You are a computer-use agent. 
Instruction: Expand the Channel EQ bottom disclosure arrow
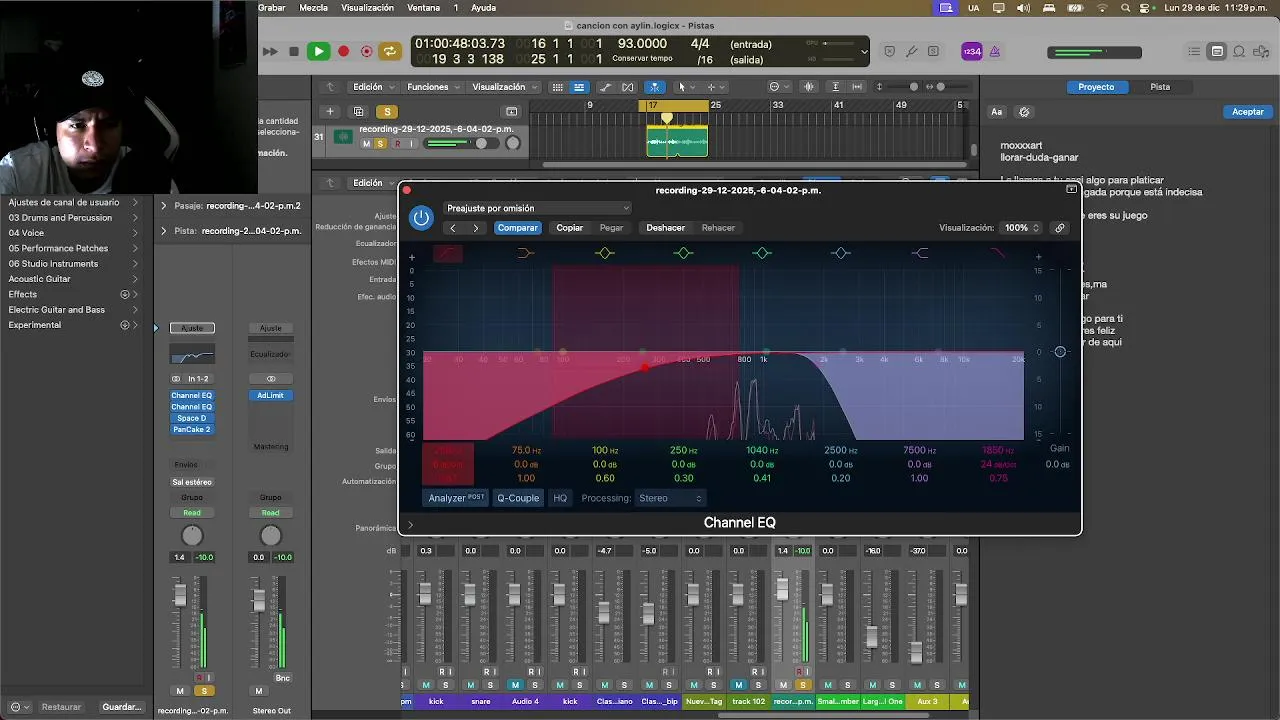tap(410, 524)
